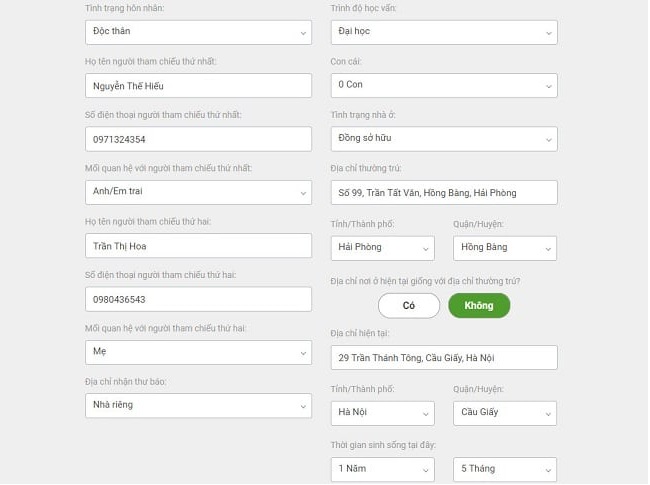Viewport: 650px width, 485px height.
Task: Expand the Cầu Giấy district dropdown
Action: (x=504, y=412)
